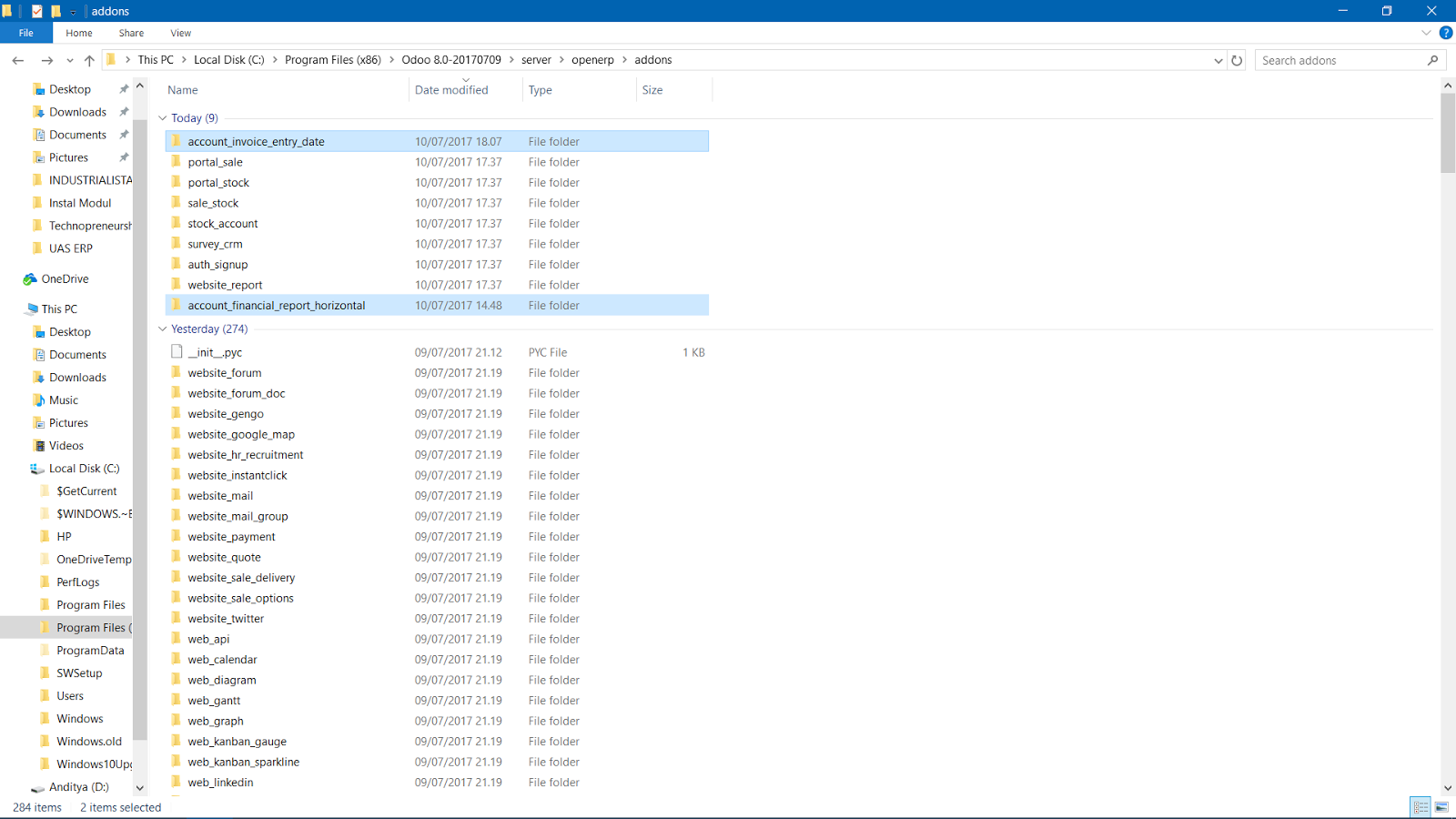Select the account_financial_report_horizontal folder icon
The width and height of the screenshot is (1456, 819).
(177, 305)
